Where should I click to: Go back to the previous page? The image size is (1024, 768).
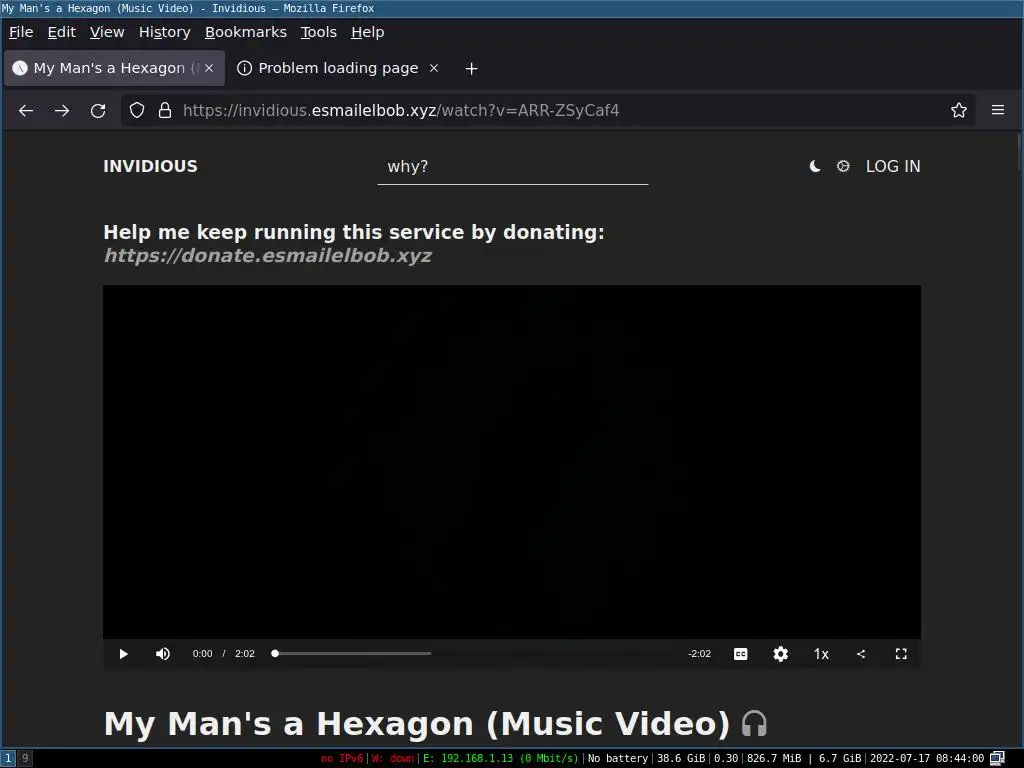[26, 110]
